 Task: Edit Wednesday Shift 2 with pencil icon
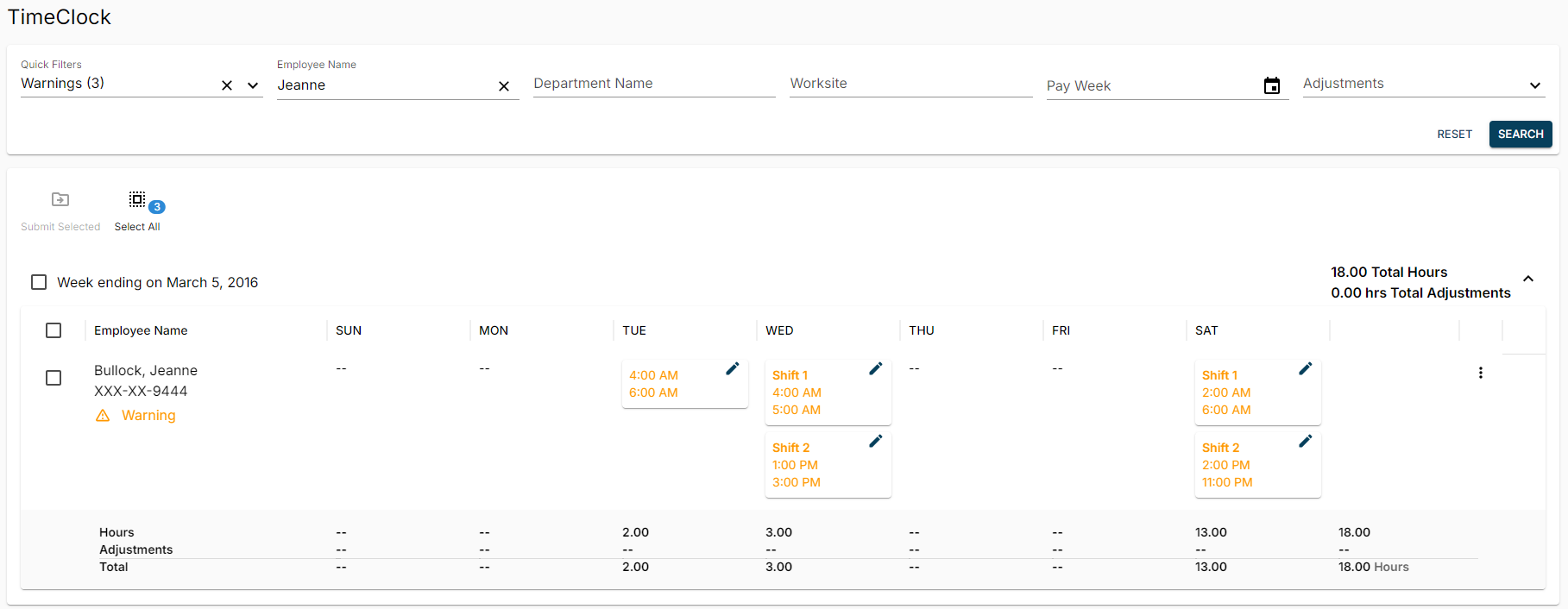[x=875, y=442]
